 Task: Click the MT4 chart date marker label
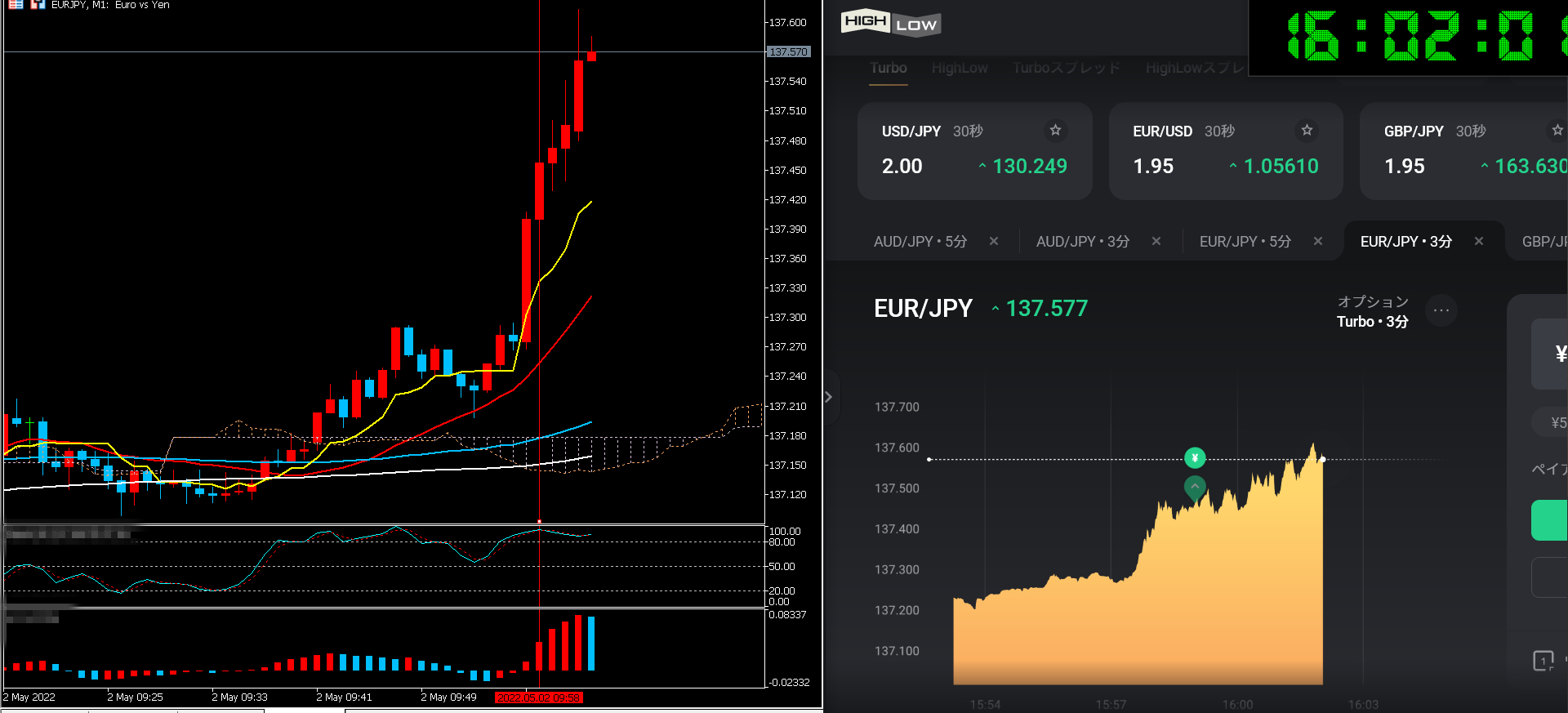(x=539, y=697)
